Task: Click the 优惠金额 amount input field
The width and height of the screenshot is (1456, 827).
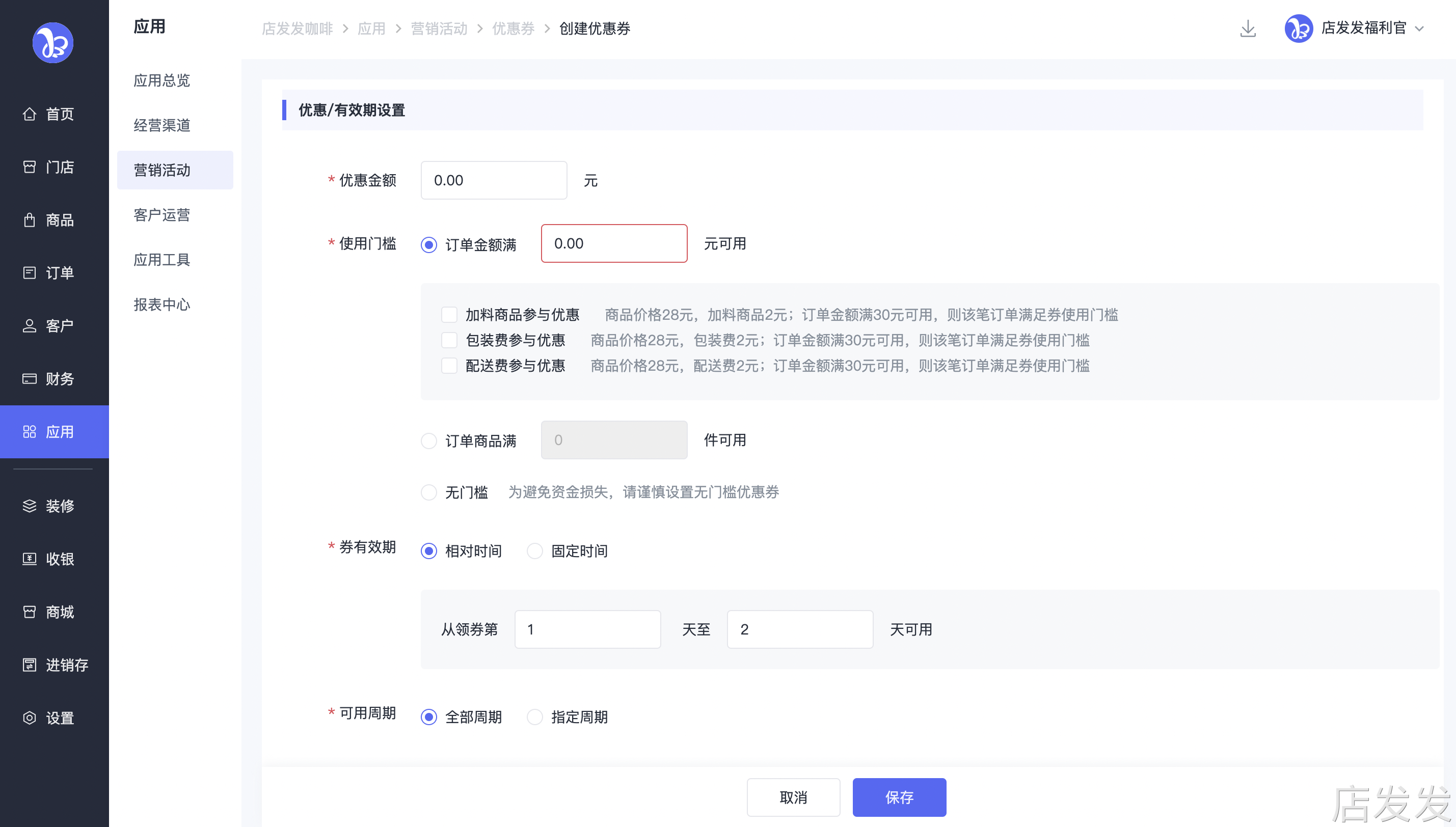Action: [x=494, y=180]
